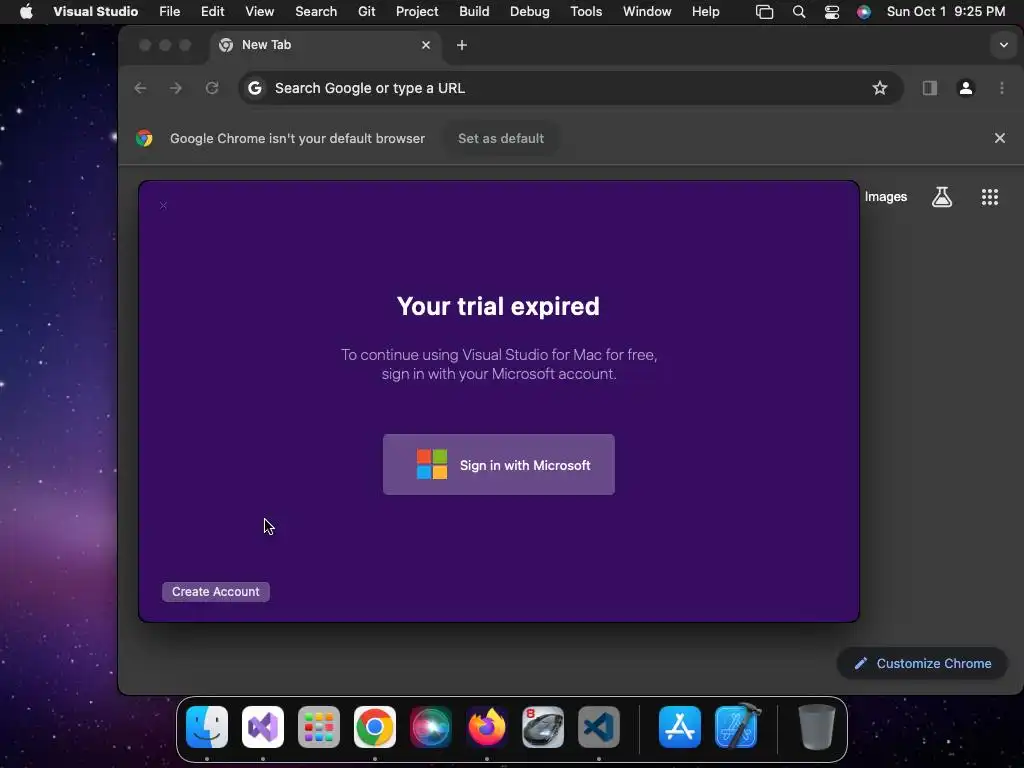This screenshot has width=1024, height=768.
Task: Click Sign in with Microsoft button
Action: point(498,464)
